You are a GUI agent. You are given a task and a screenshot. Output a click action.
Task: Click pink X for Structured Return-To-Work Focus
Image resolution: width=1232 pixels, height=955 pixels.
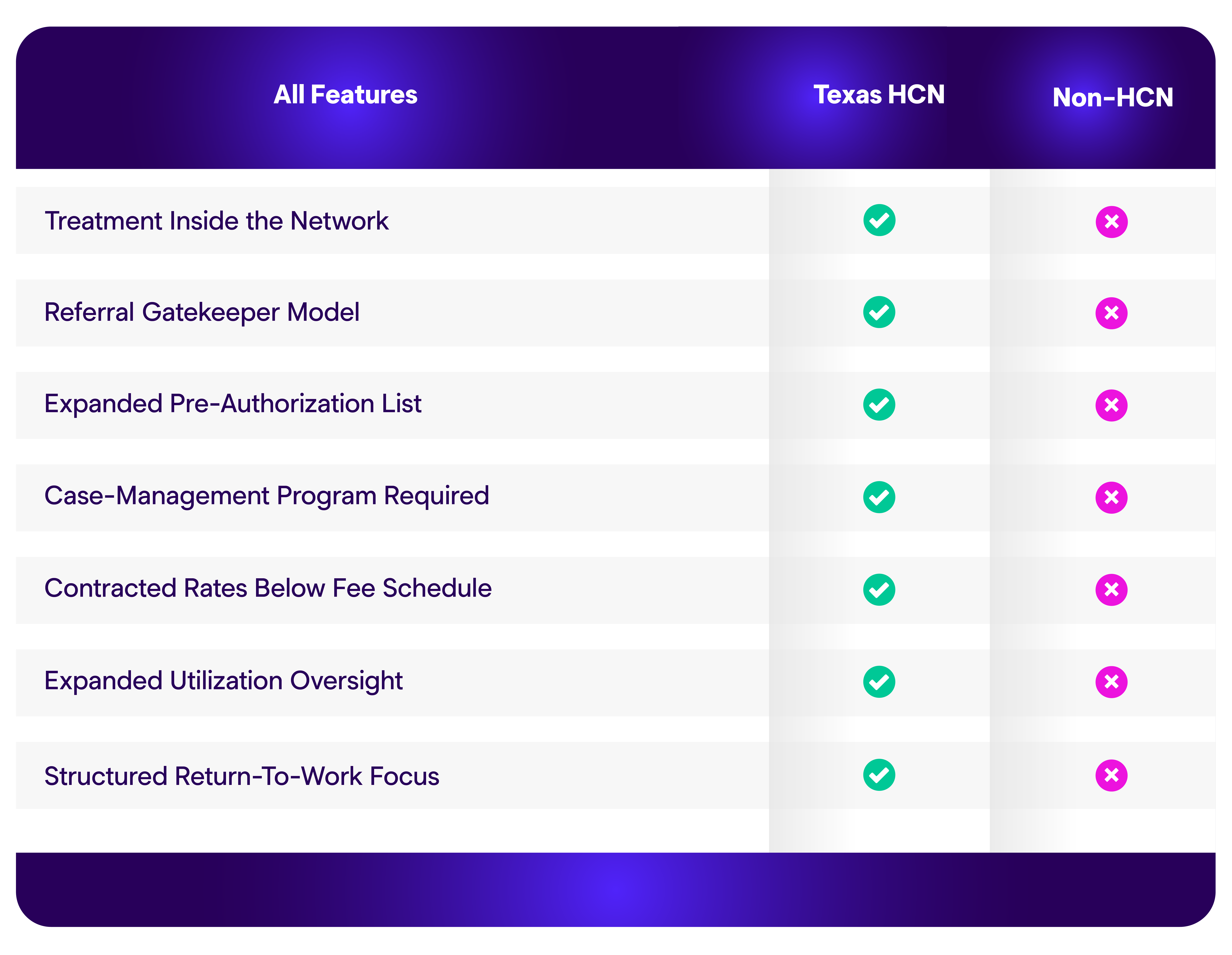tap(1111, 775)
